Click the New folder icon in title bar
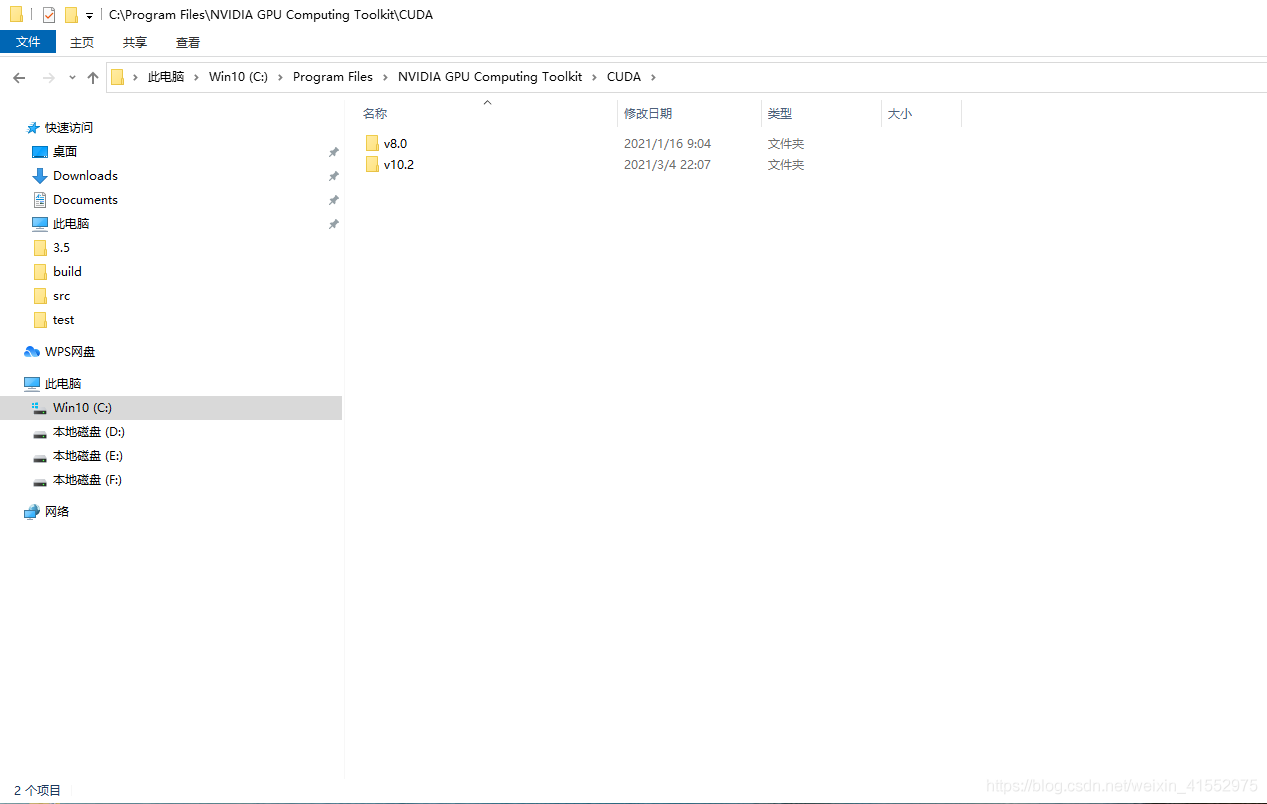 coord(71,15)
